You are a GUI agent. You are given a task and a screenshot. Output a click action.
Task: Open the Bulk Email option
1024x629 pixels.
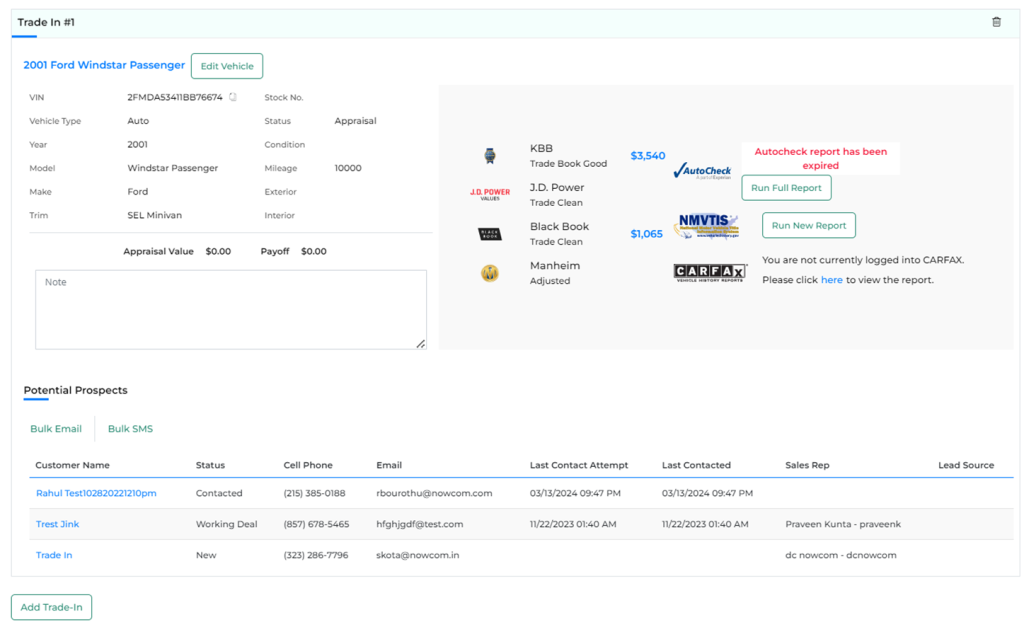coord(56,429)
